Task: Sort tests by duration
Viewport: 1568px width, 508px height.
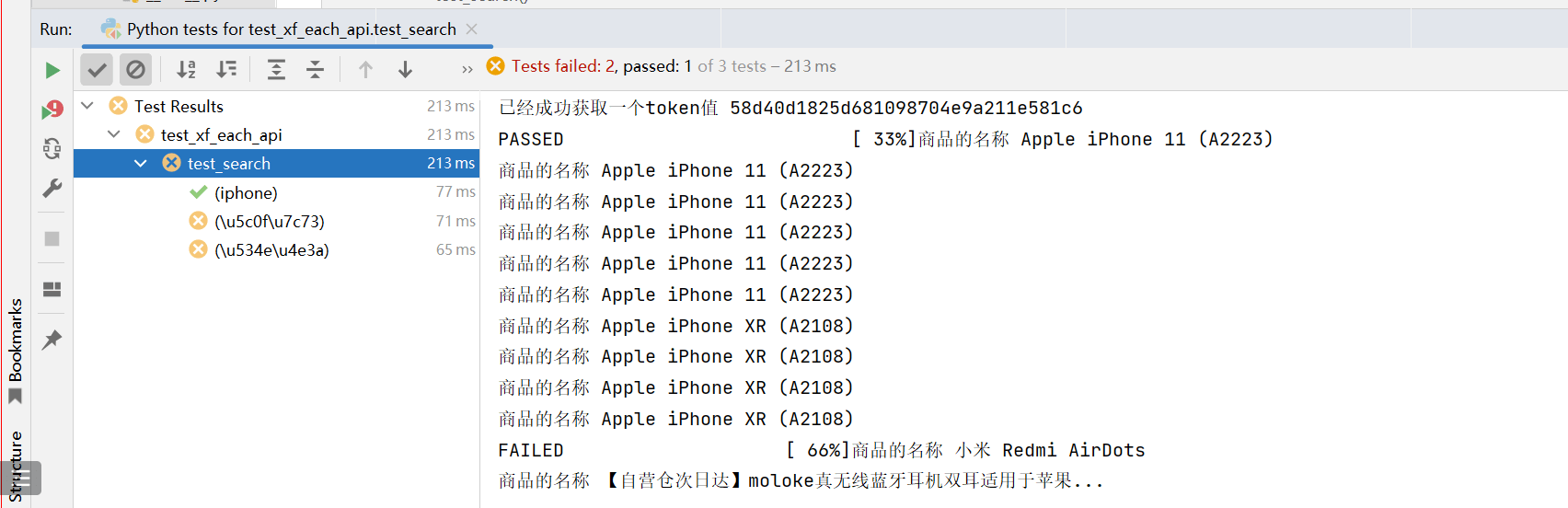Action: pyautogui.click(x=226, y=69)
